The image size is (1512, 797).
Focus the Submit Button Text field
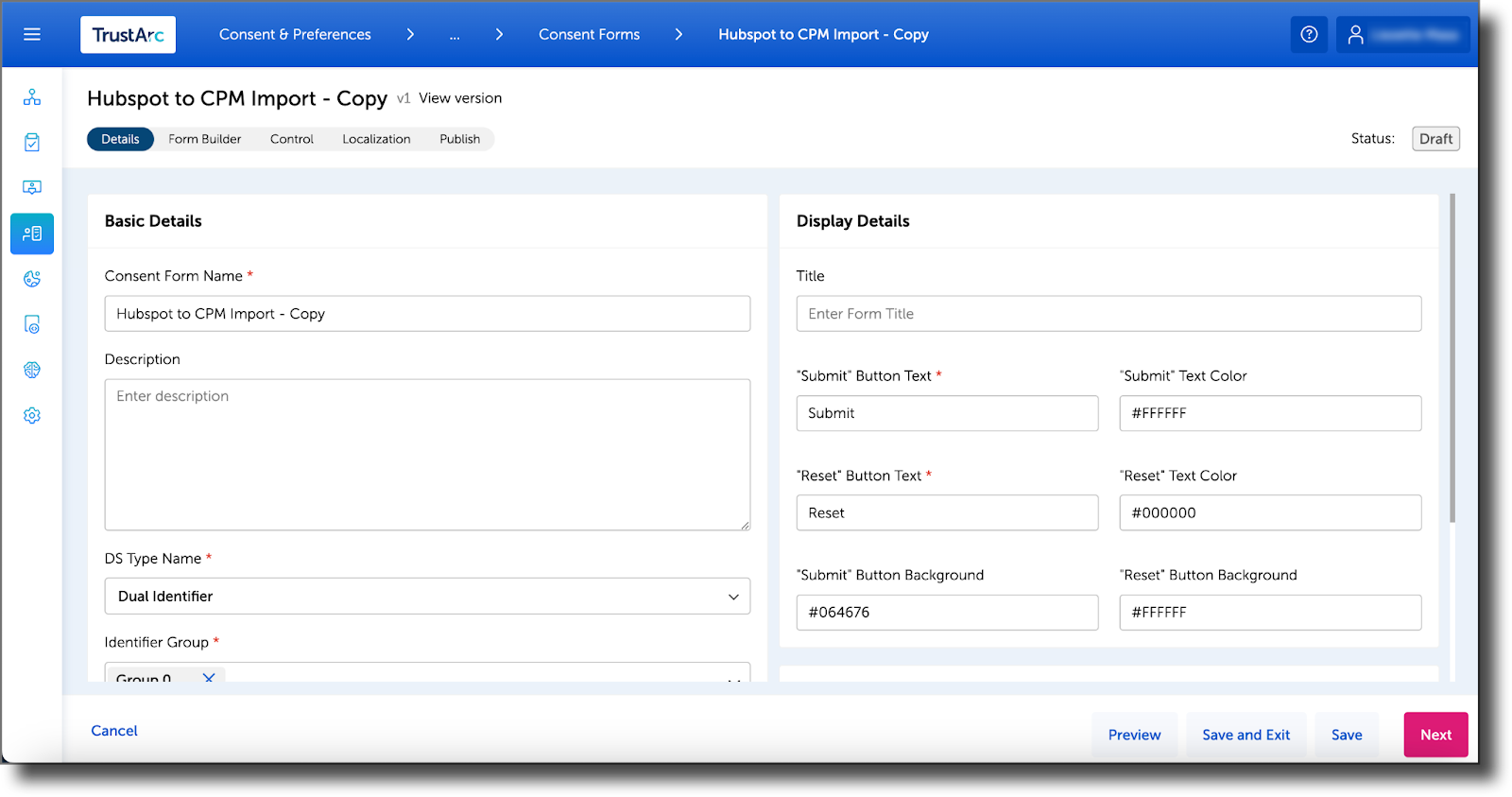click(x=947, y=413)
